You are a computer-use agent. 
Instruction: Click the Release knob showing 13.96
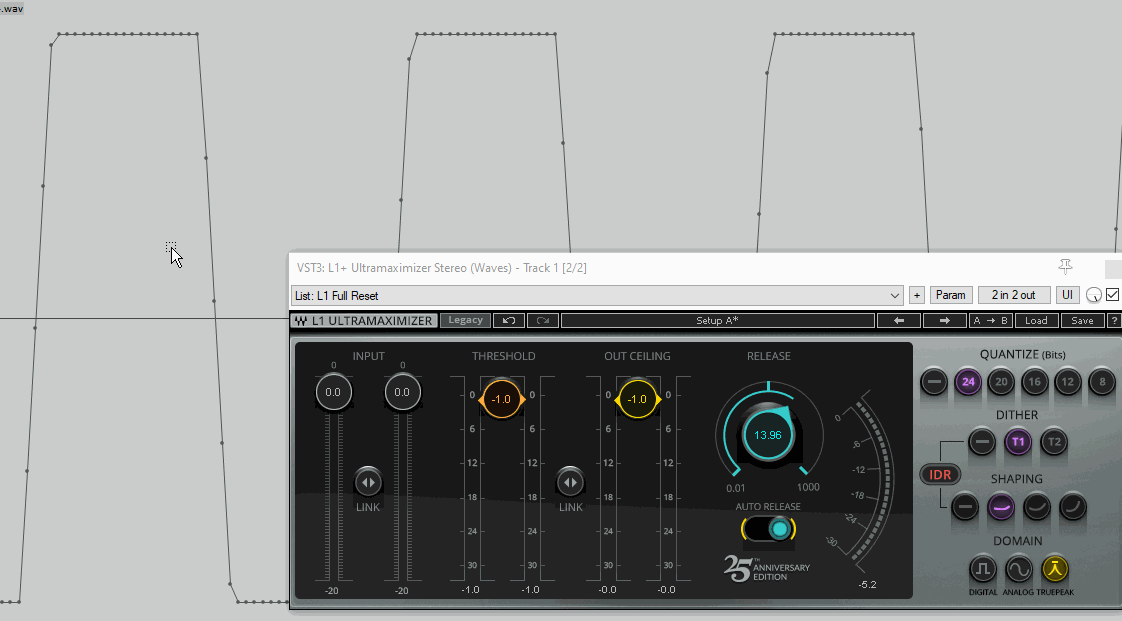click(768, 434)
